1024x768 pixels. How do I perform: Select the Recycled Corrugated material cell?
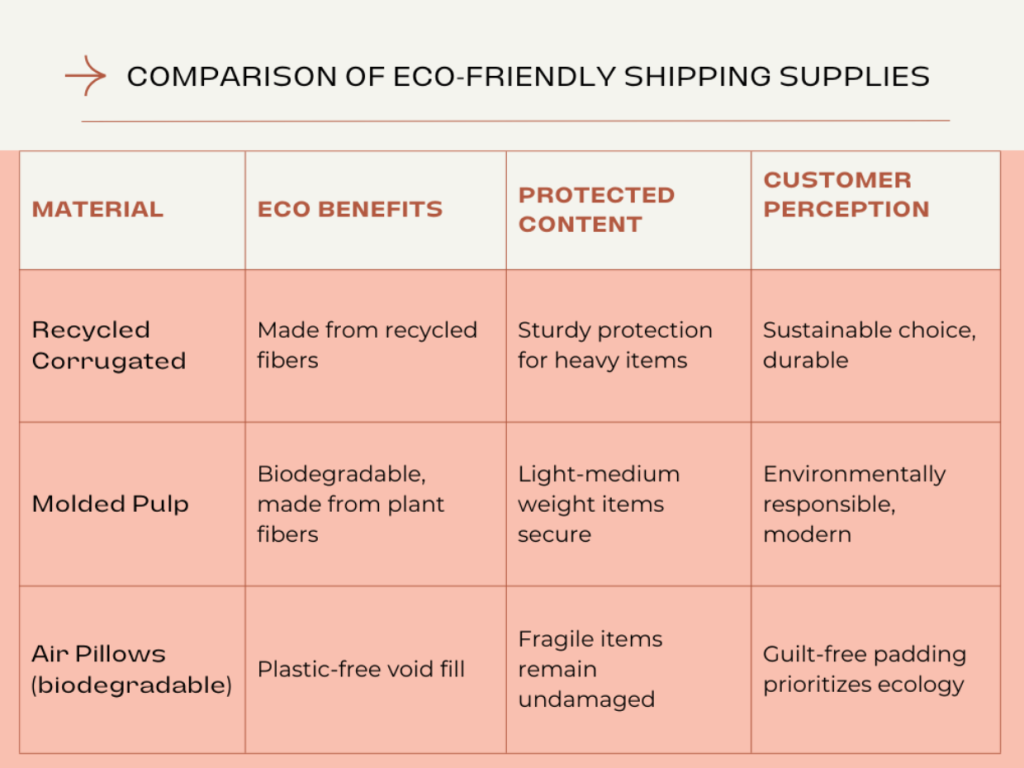tap(108, 345)
